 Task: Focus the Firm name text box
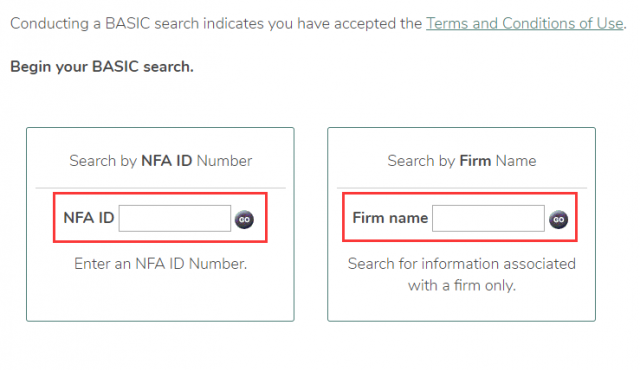point(488,218)
